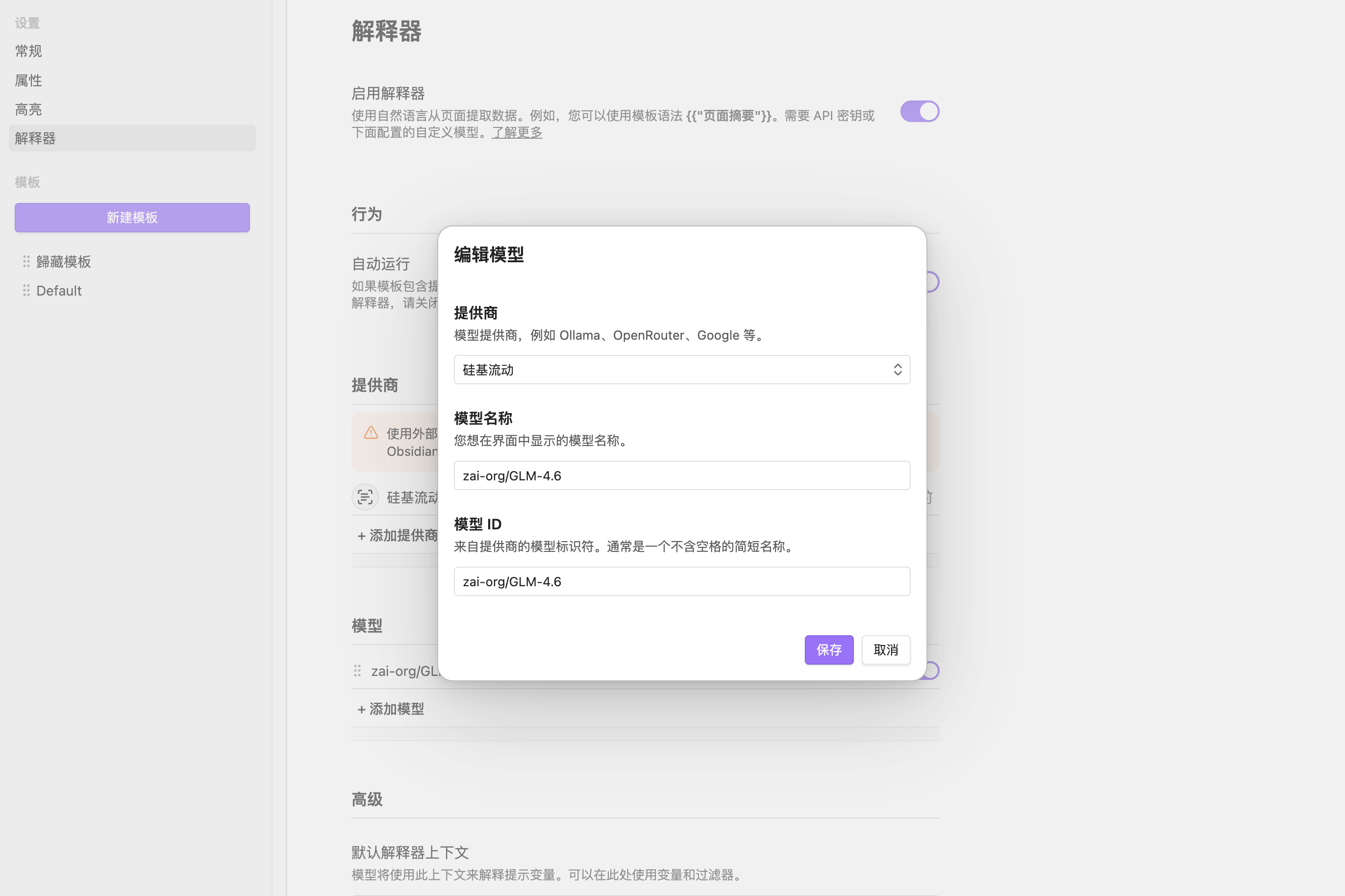Click the 模型 ID input field

[681, 581]
